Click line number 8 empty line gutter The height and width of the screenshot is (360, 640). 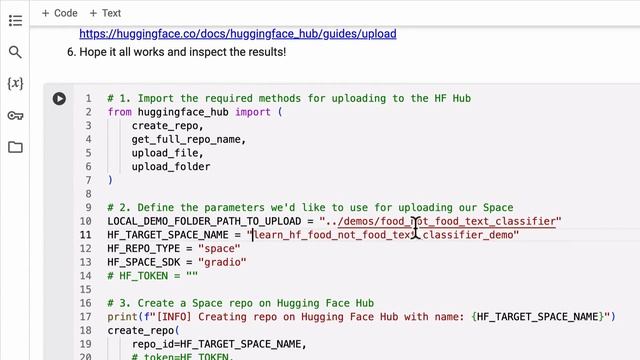coord(88,194)
